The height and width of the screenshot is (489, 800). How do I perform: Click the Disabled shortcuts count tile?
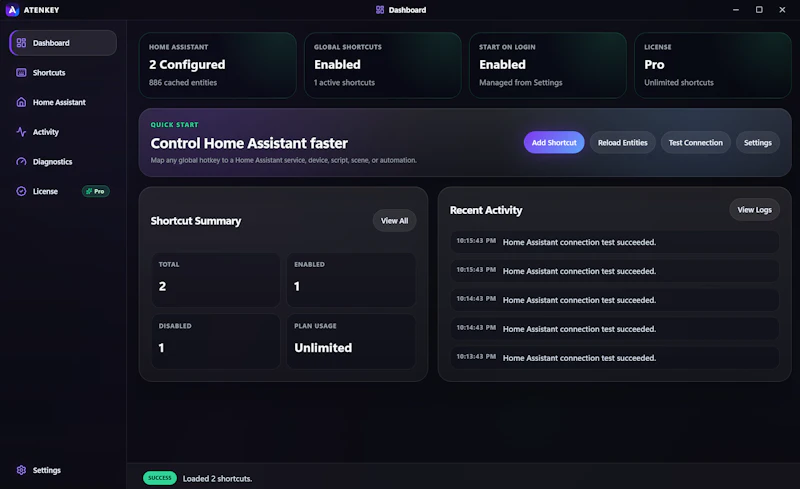pos(216,341)
